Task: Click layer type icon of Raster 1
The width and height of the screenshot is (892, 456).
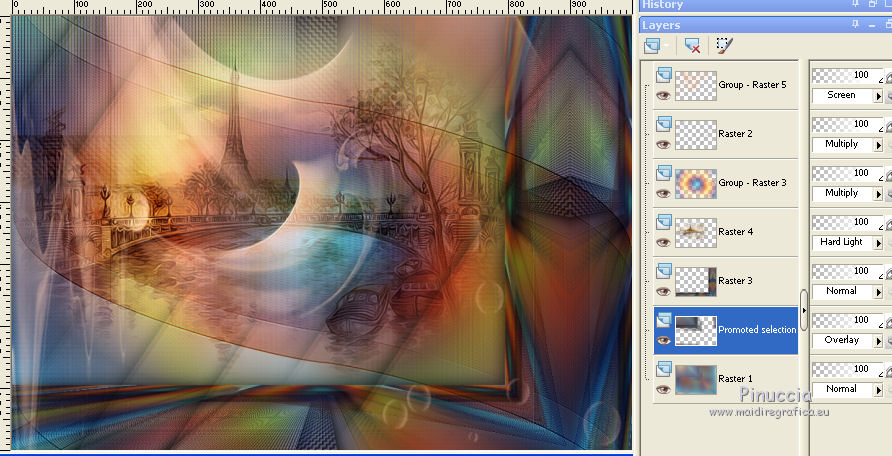Action: coord(663,370)
